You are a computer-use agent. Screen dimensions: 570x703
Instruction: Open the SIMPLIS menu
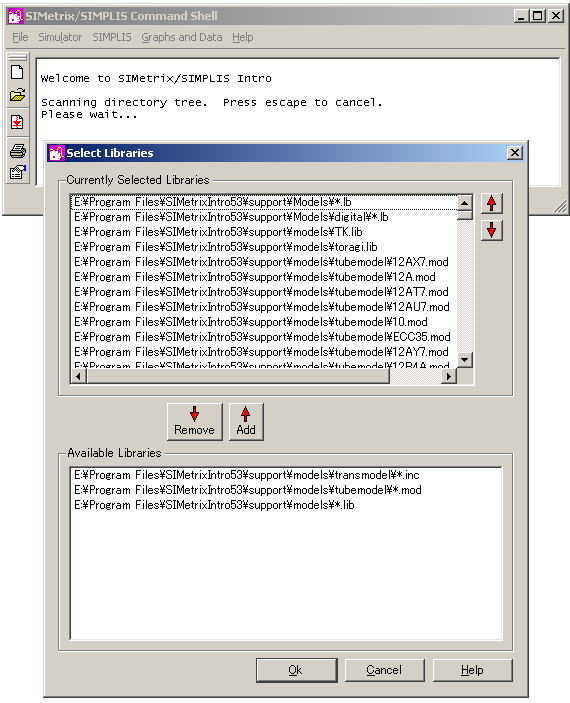tap(112, 37)
